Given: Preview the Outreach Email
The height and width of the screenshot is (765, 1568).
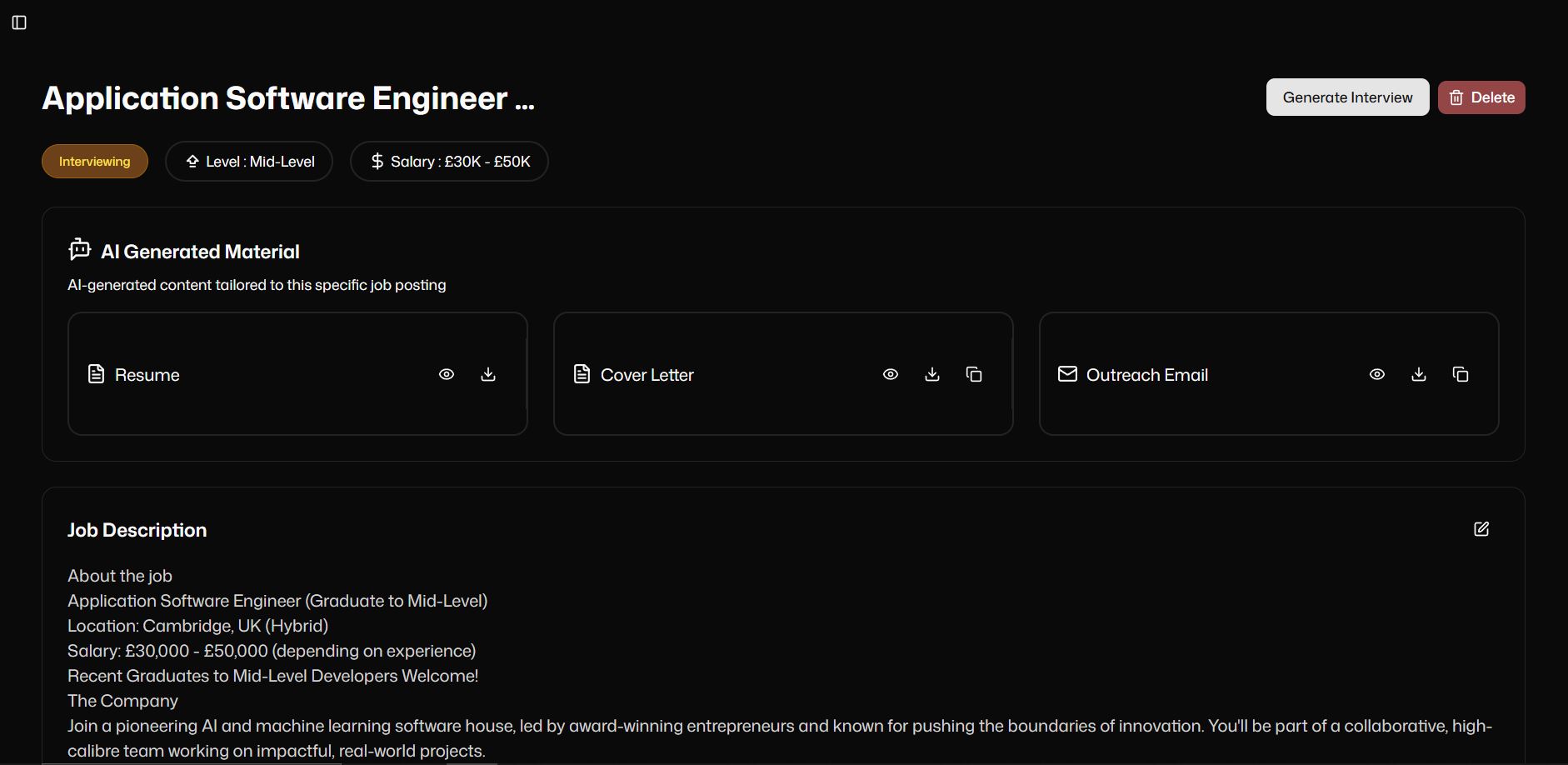Looking at the screenshot, I should [x=1376, y=374].
